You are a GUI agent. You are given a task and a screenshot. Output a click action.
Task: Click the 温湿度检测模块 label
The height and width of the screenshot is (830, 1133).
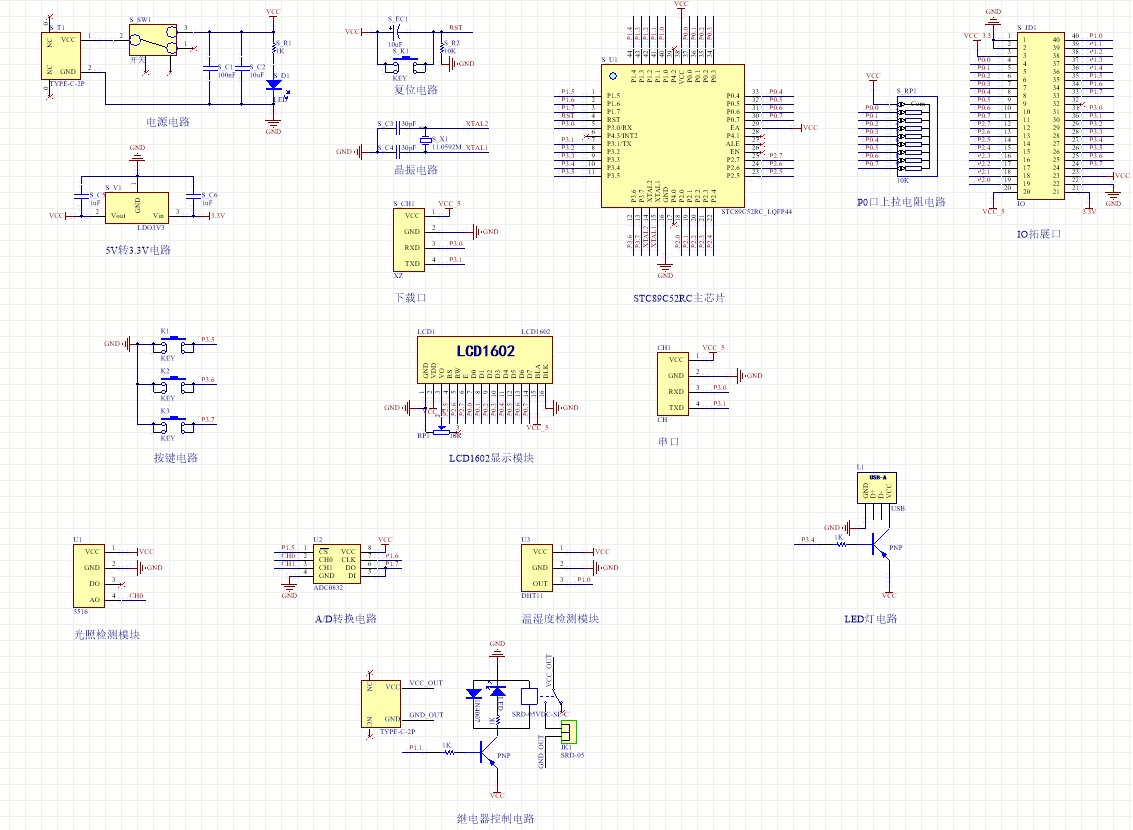click(561, 619)
